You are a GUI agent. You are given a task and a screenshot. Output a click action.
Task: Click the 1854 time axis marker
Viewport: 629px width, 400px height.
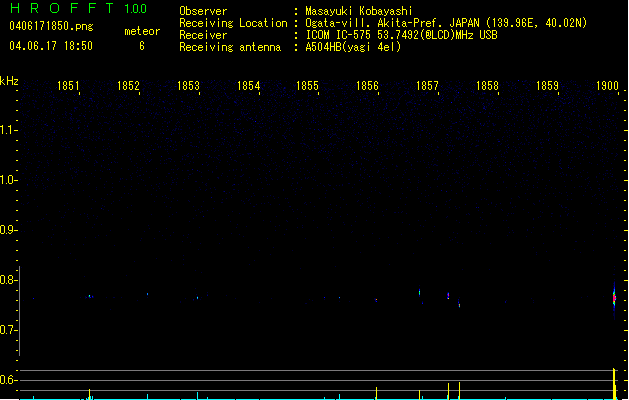click(x=248, y=86)
